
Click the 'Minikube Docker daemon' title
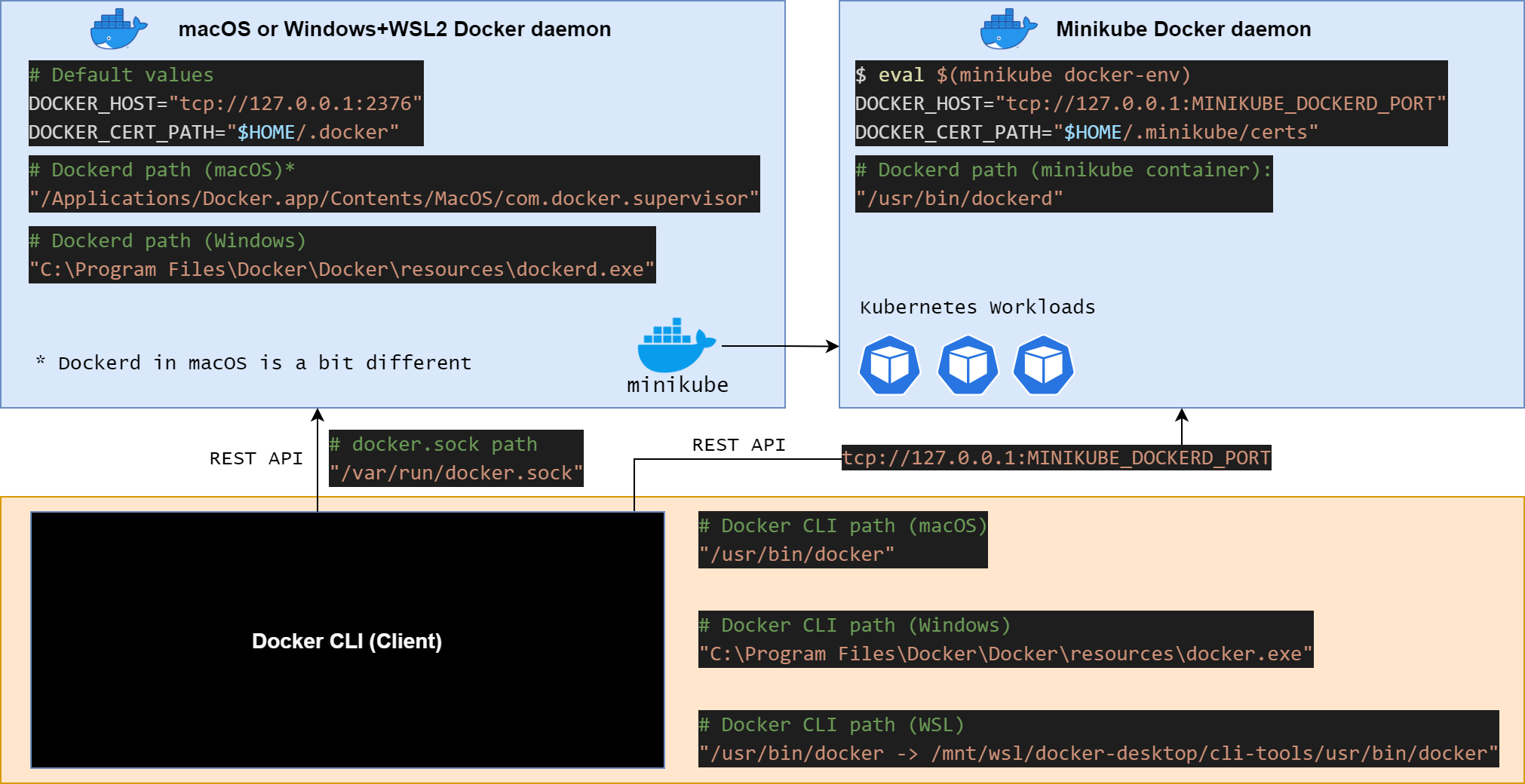1183,29
